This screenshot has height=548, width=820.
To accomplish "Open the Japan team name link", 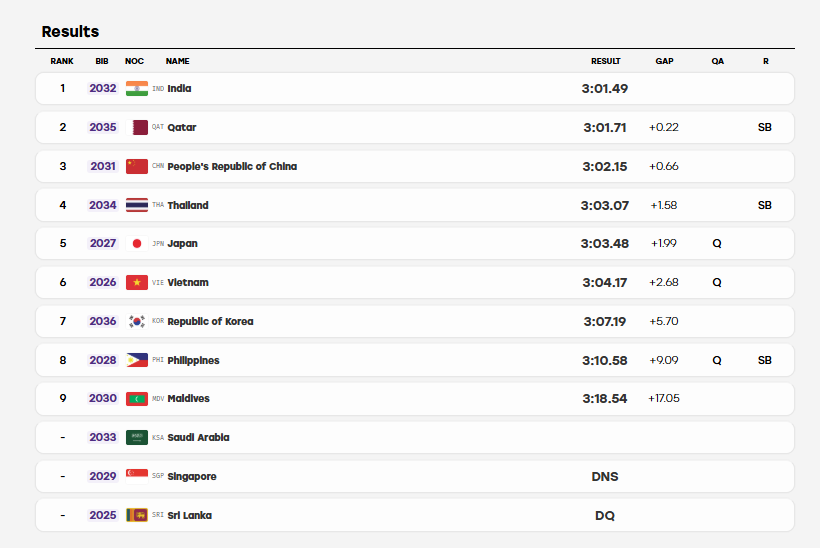I will 183,243.
